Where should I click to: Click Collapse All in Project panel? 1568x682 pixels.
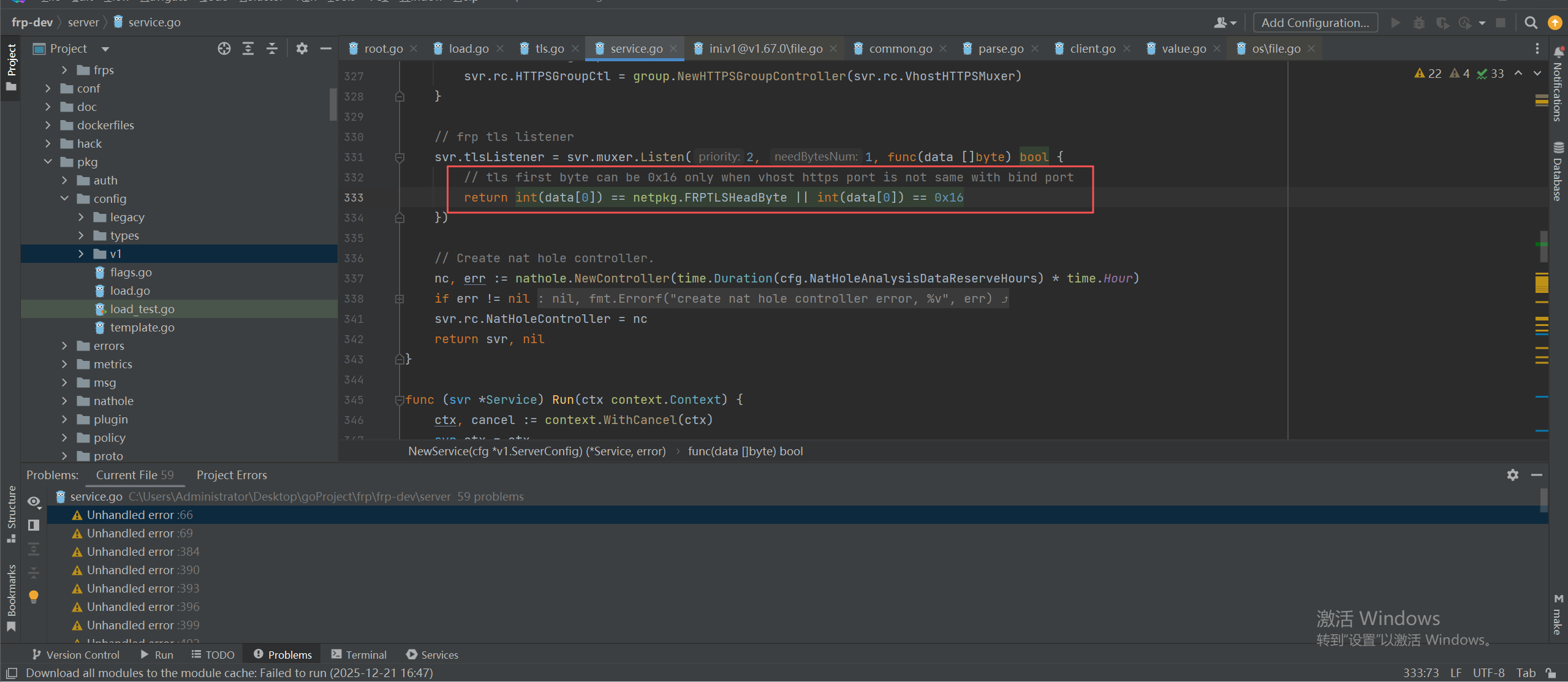(272, 48)
